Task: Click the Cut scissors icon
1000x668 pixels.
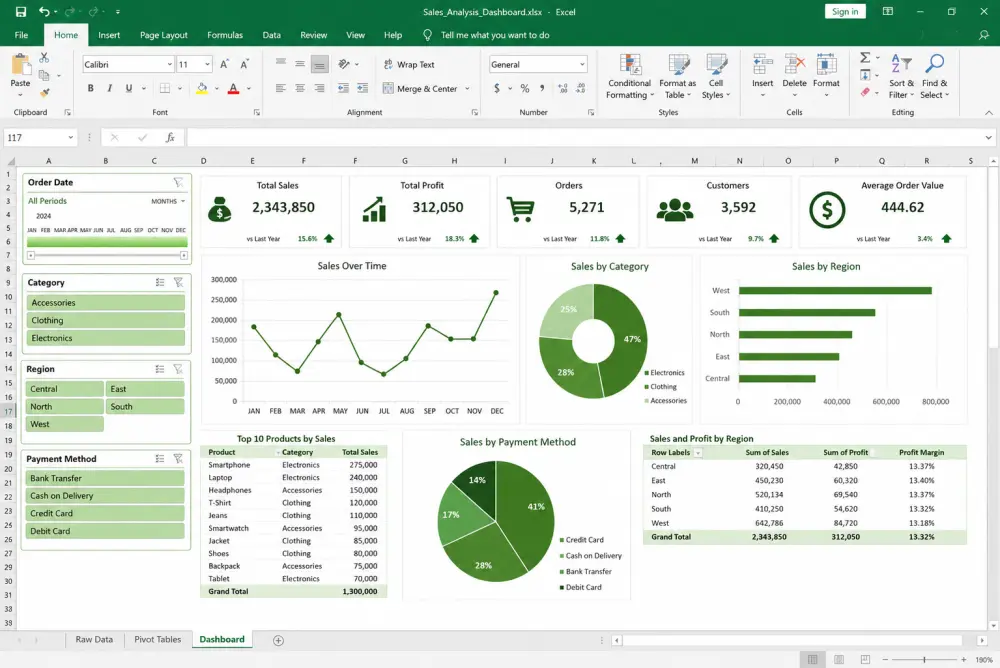Action: [x=44, y=58]
